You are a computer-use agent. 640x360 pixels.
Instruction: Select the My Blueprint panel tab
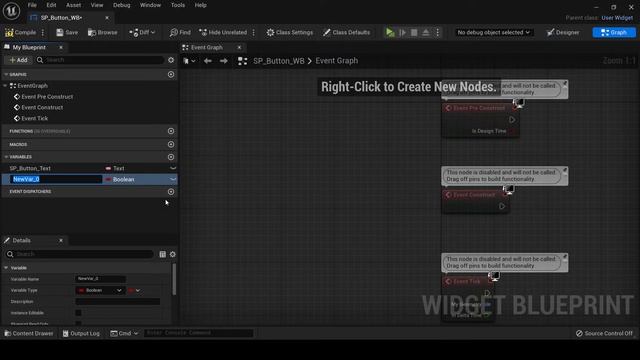(29, 47)
